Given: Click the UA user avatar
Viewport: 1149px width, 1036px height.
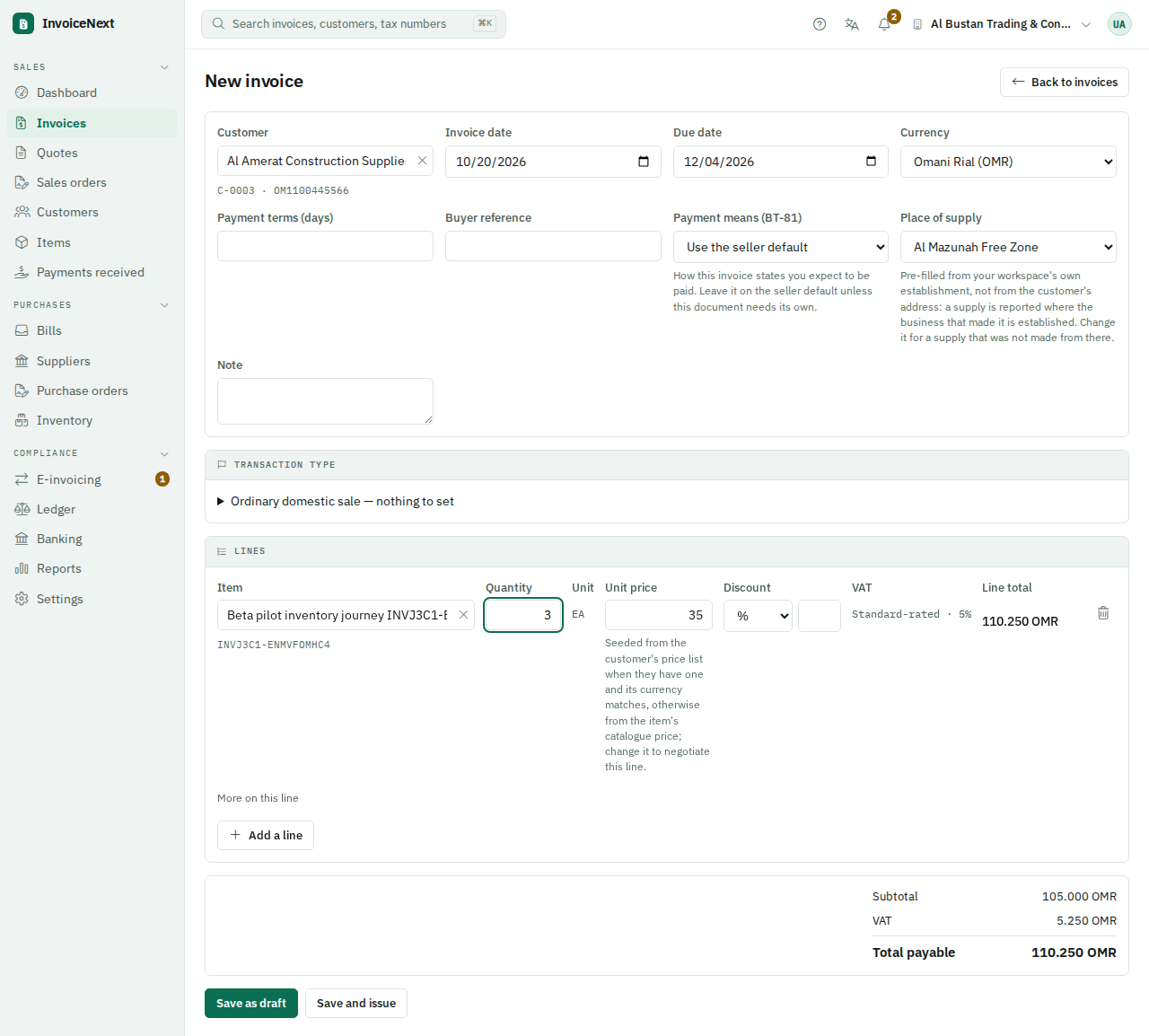Looking at the screenshot, I should click(1118, 24).
